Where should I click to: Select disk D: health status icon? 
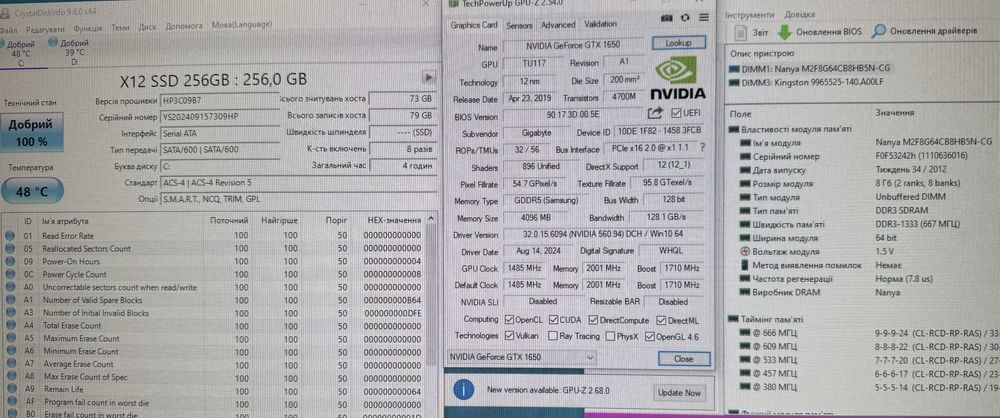(53, 44)
